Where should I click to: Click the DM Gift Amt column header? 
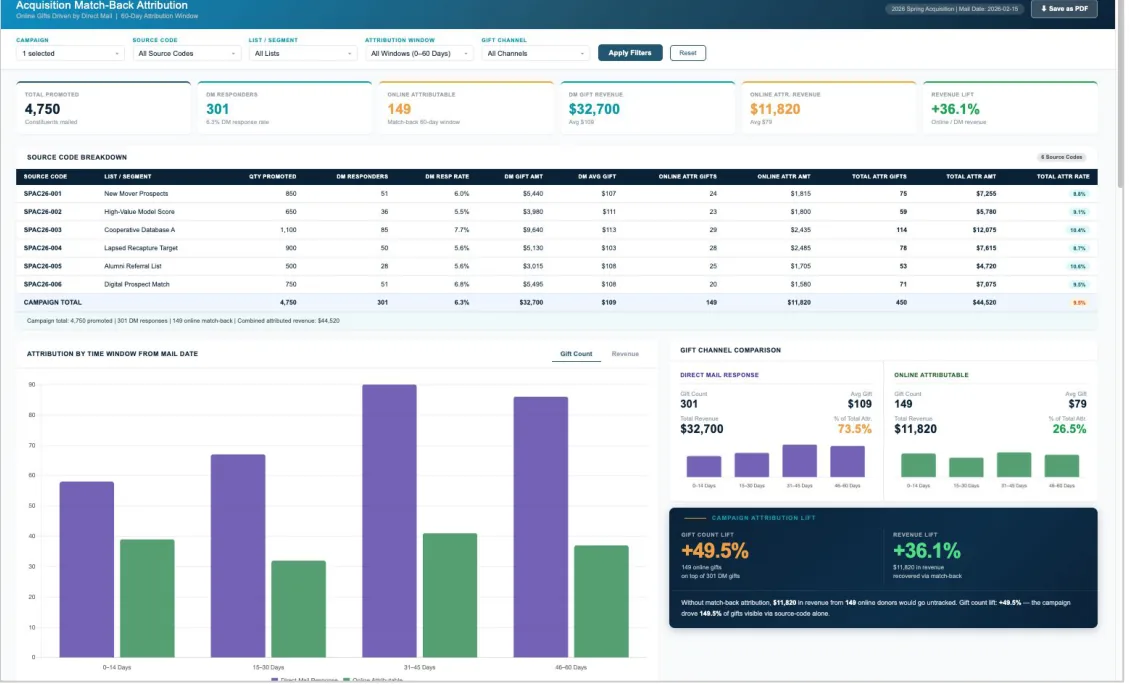523,177
